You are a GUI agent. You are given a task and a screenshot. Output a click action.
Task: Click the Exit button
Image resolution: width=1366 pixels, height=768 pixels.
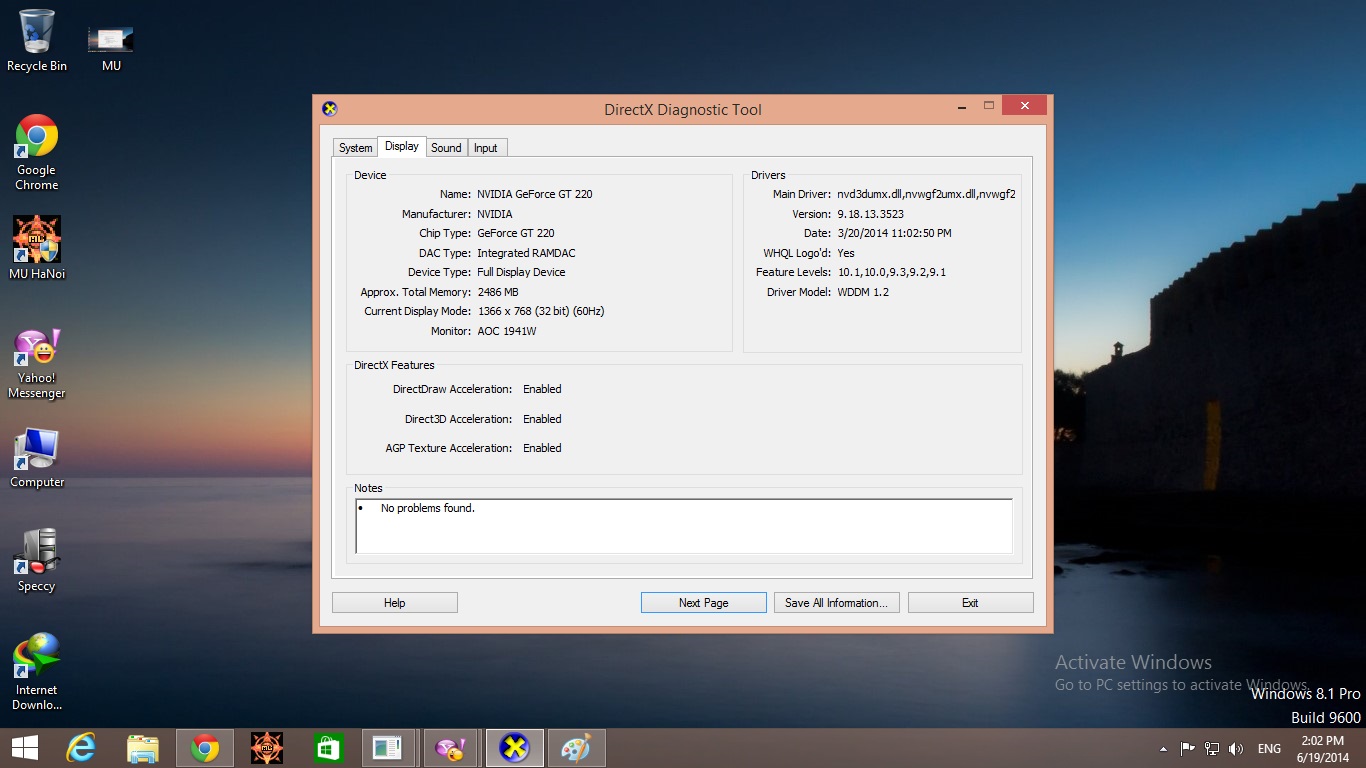point(970,603)
